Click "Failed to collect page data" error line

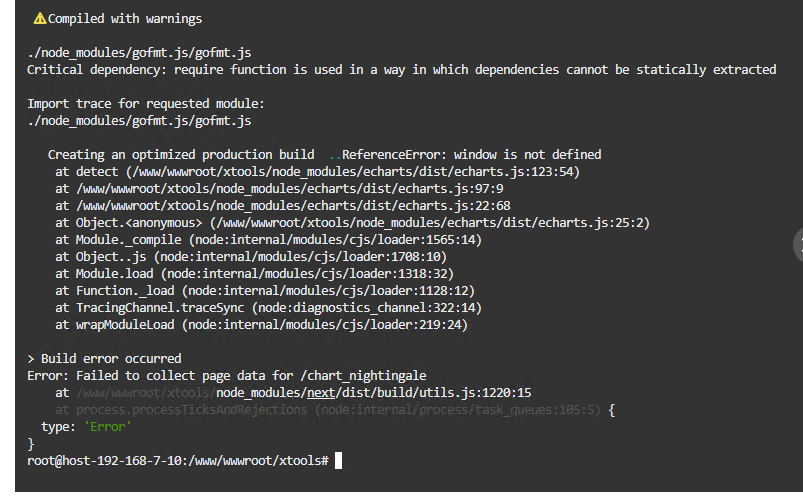click(x=227, y=376)
